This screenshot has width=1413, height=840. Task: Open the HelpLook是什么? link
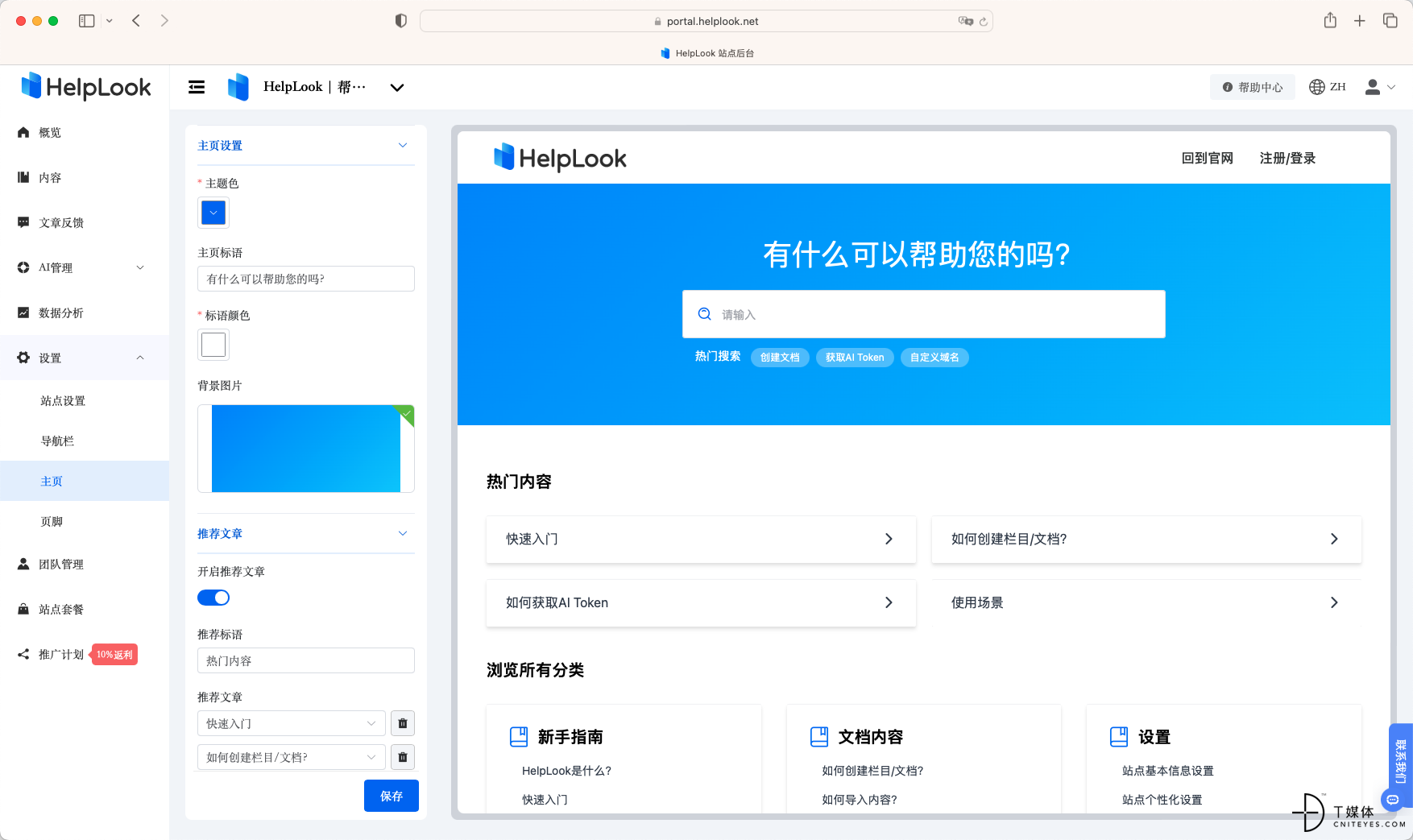566,771
